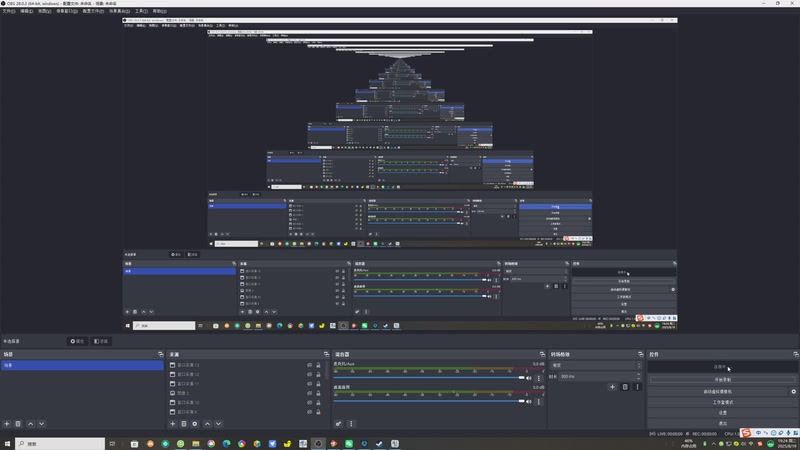The width and height of the screenshot is (800, 450).
Task: Open the 文件 (File) menu
Action: 9,11
